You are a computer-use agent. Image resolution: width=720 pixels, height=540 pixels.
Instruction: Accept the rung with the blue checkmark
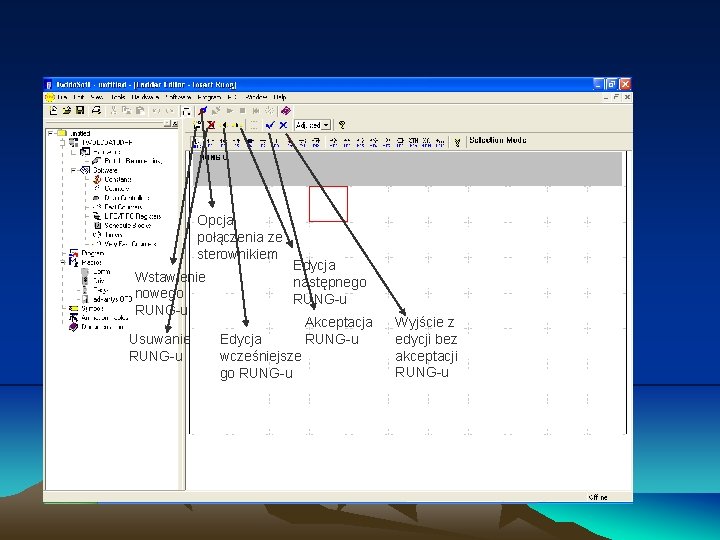pyautogui.click(x=270, y=125)
